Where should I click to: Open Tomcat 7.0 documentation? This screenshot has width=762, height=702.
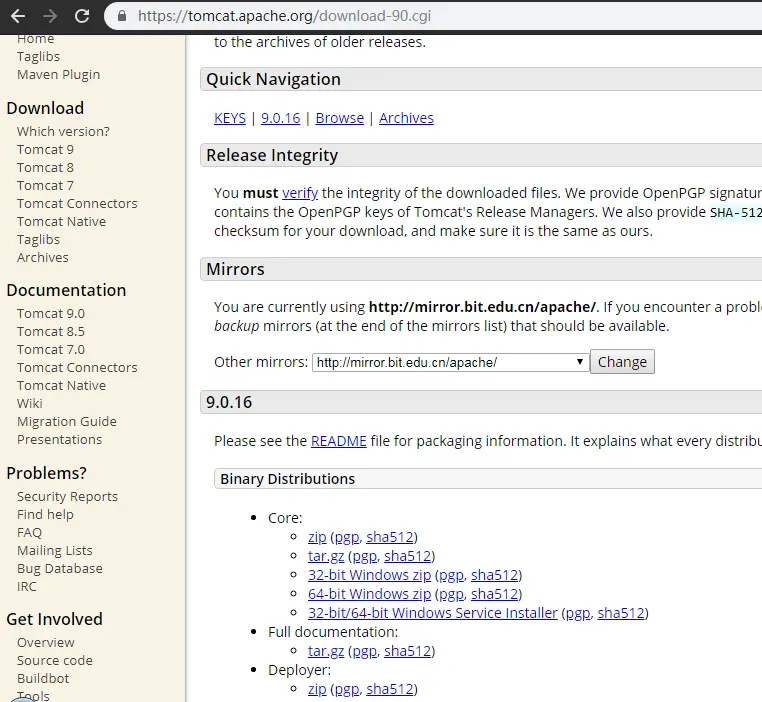coord(51,350)
